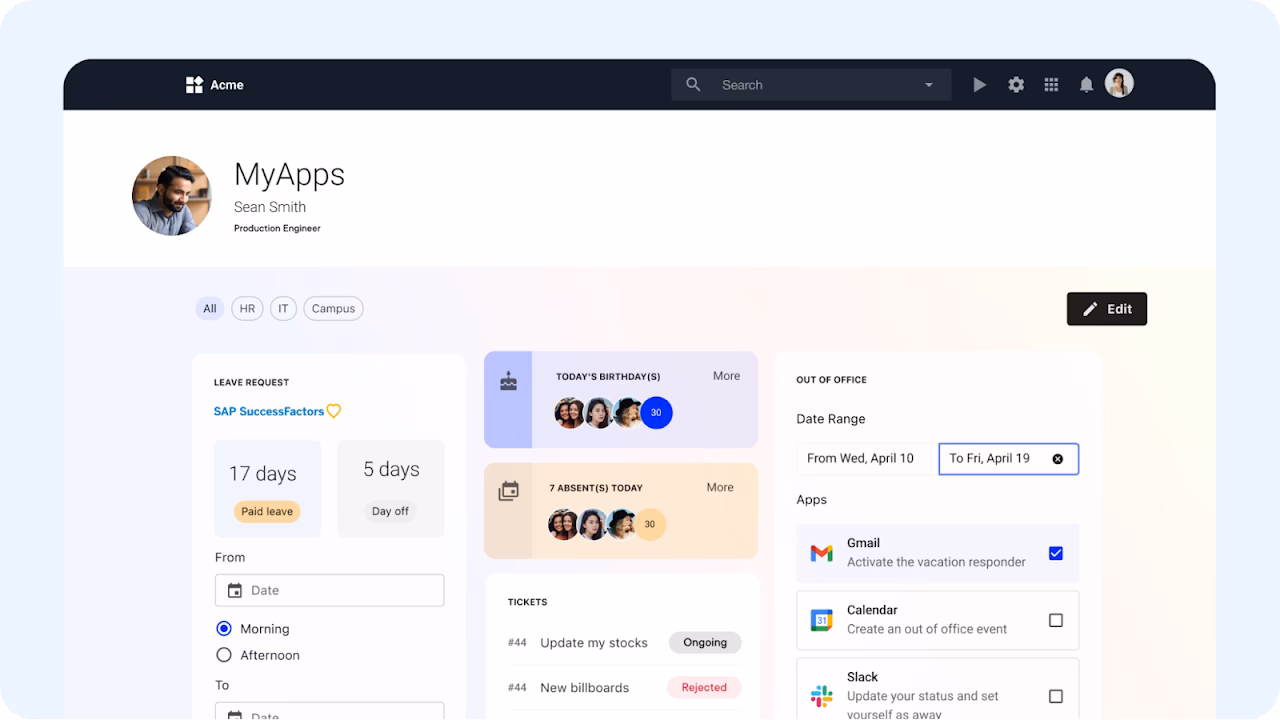
Task: Click the Gmail icon in Out of Office
Action: tap(820, 552)
